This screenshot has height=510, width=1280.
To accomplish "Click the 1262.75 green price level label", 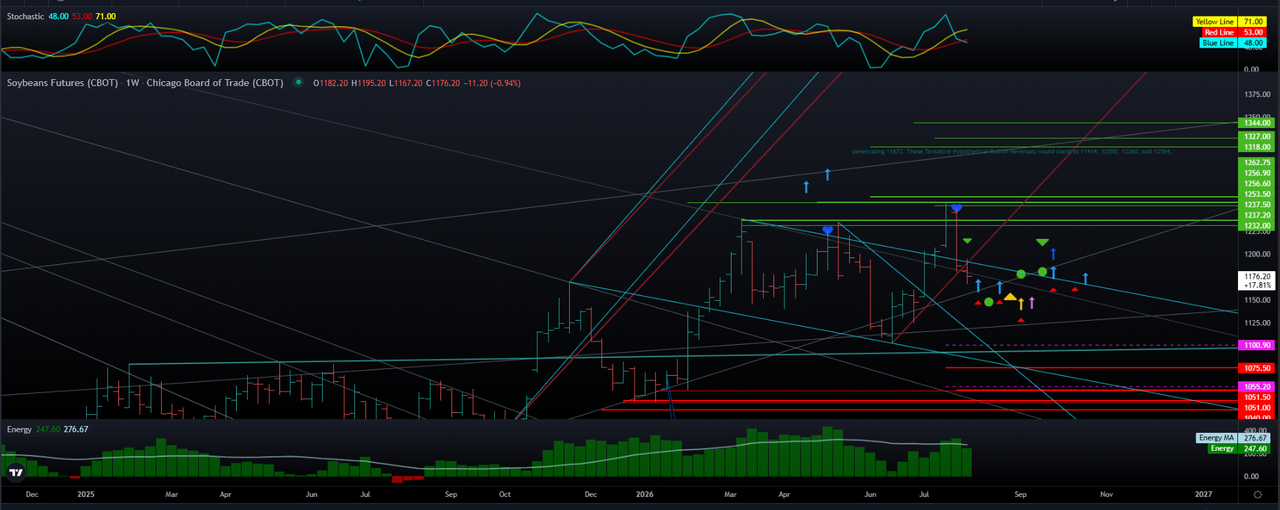I will [1257, 162].
